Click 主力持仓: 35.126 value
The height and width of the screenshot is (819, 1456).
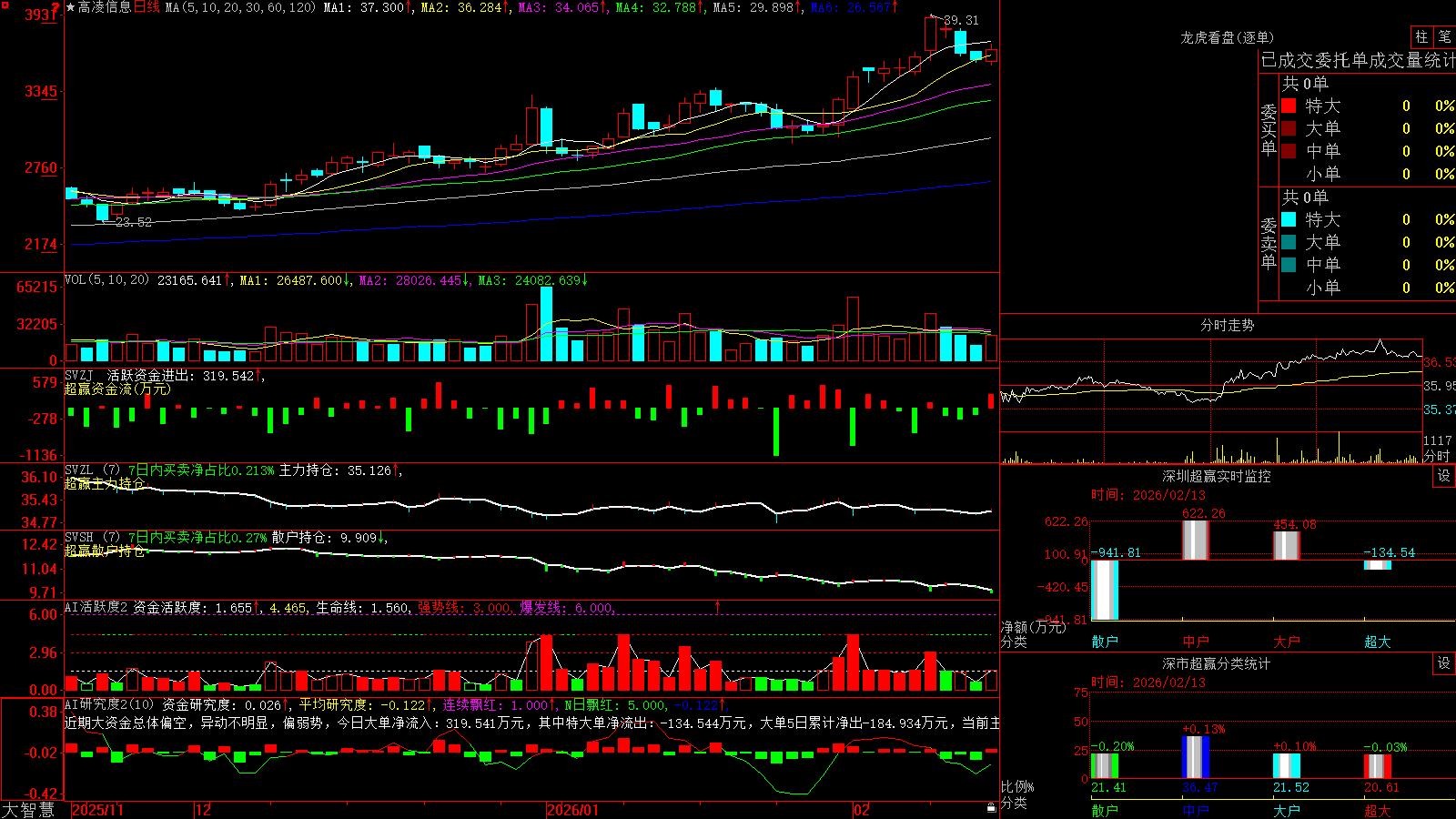335,470
